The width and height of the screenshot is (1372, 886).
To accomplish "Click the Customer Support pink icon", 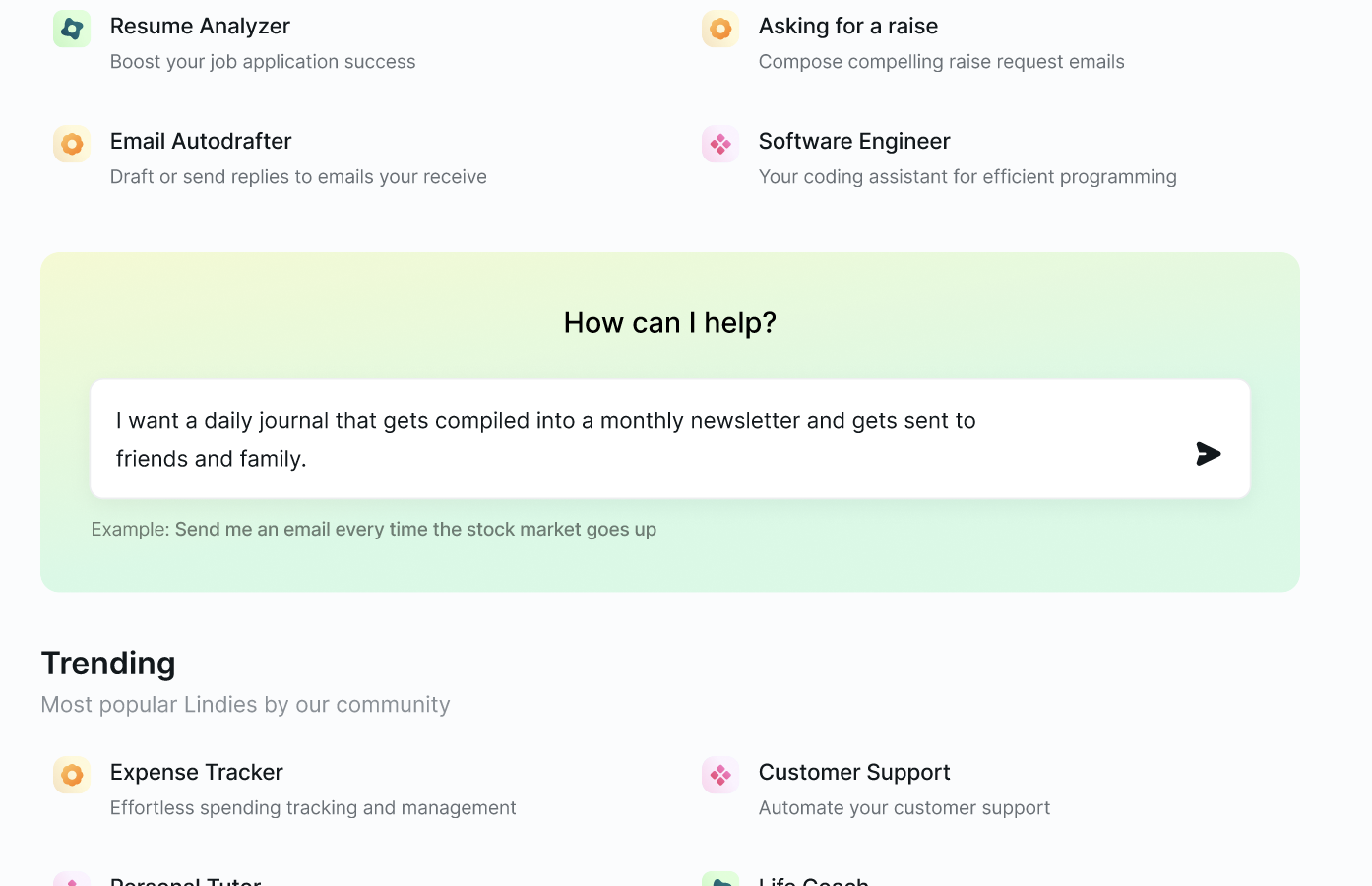I will (x=719, y=775).
